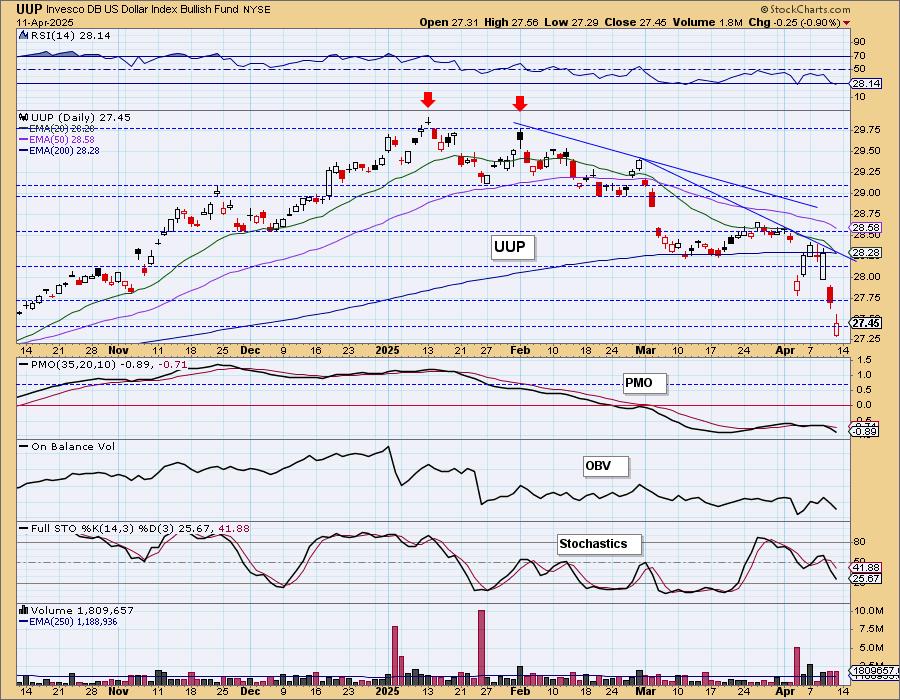Click the volume bars icon beside Volume
The height and width of the screenshot is (700, 900).
coord(24,610)
